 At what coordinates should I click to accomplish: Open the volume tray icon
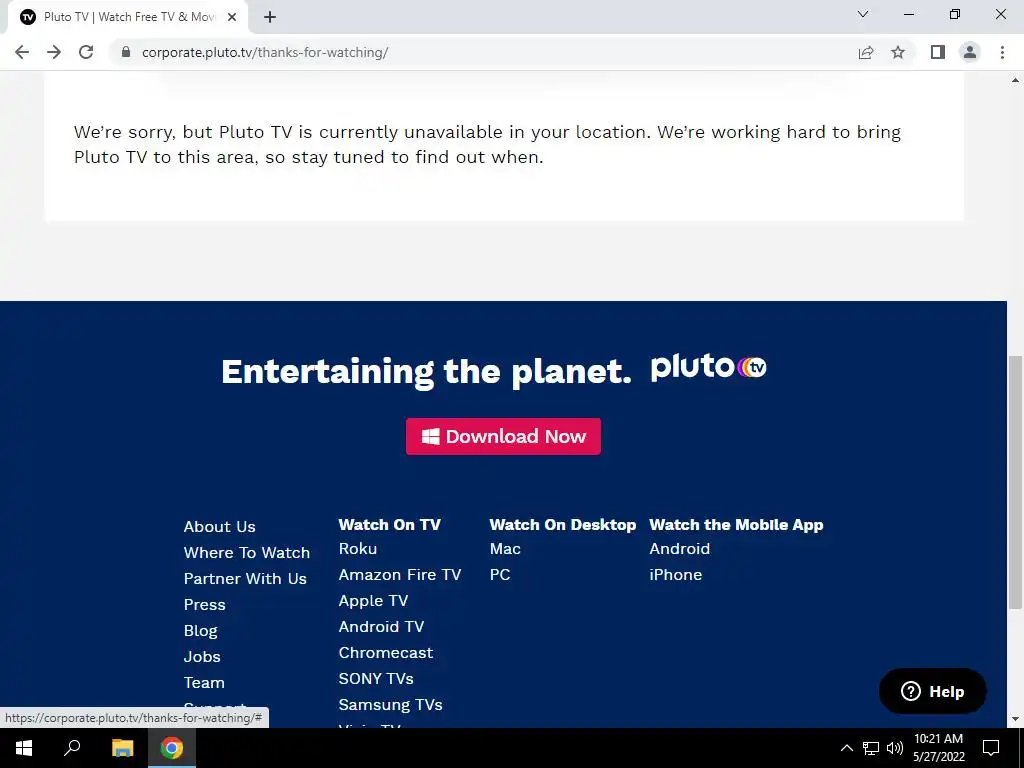click(x=895, y=748)
